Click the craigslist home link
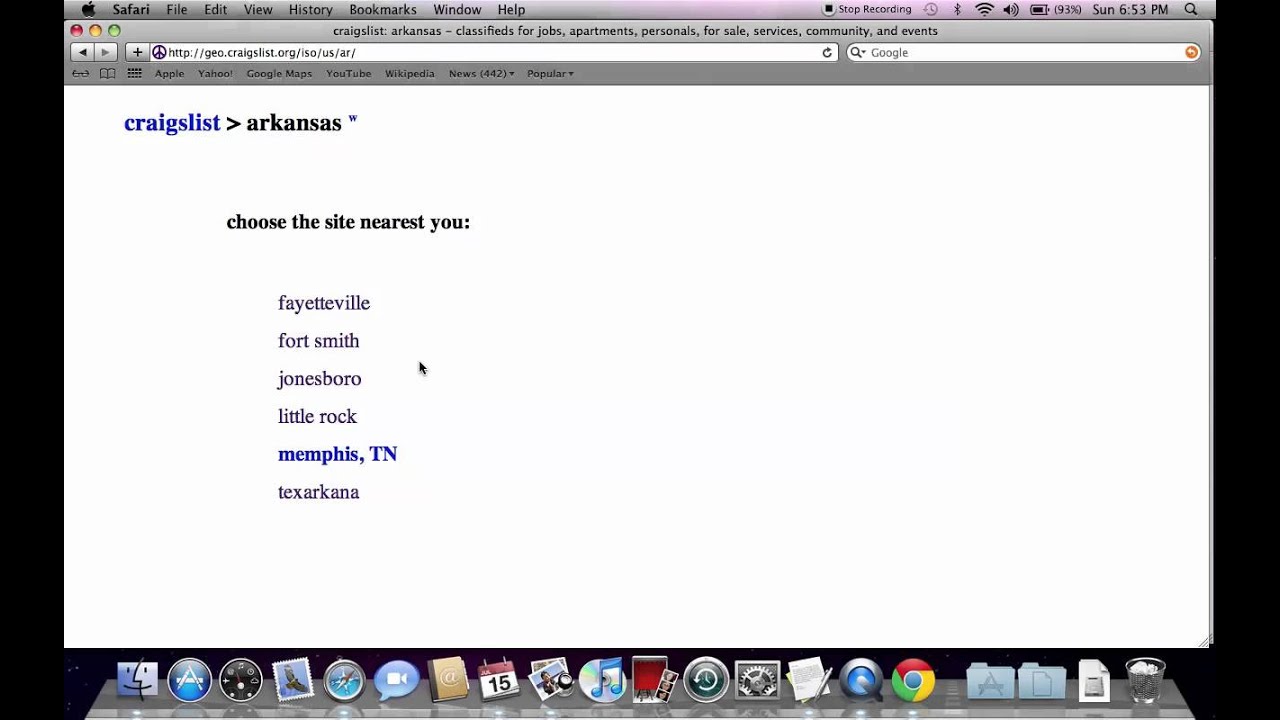The width and height of the screenshot is (1280, 720). (172, 123)
